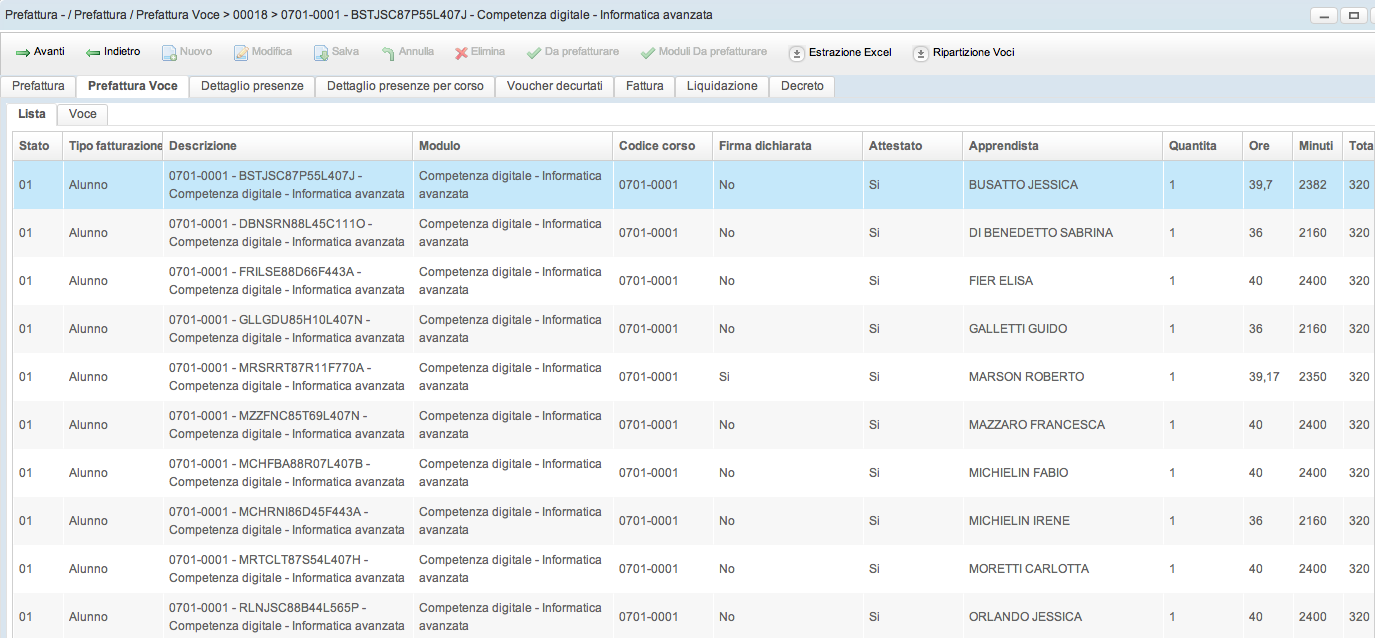Sort by the Firma dichiarata column header
Screen dimensions: 1375x638
click(764, 146)
